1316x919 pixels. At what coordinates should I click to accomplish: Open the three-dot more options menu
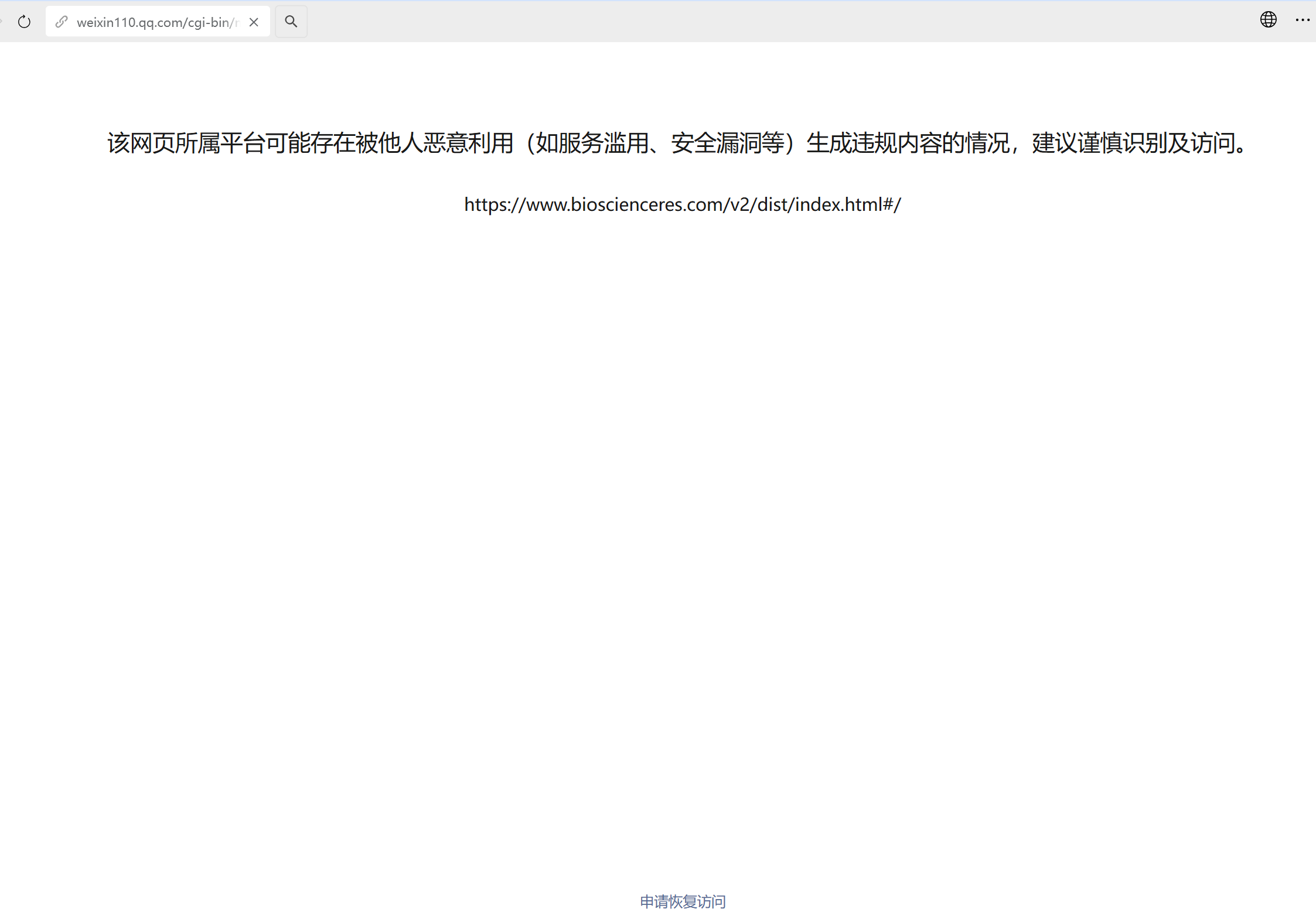(1302, 20)
